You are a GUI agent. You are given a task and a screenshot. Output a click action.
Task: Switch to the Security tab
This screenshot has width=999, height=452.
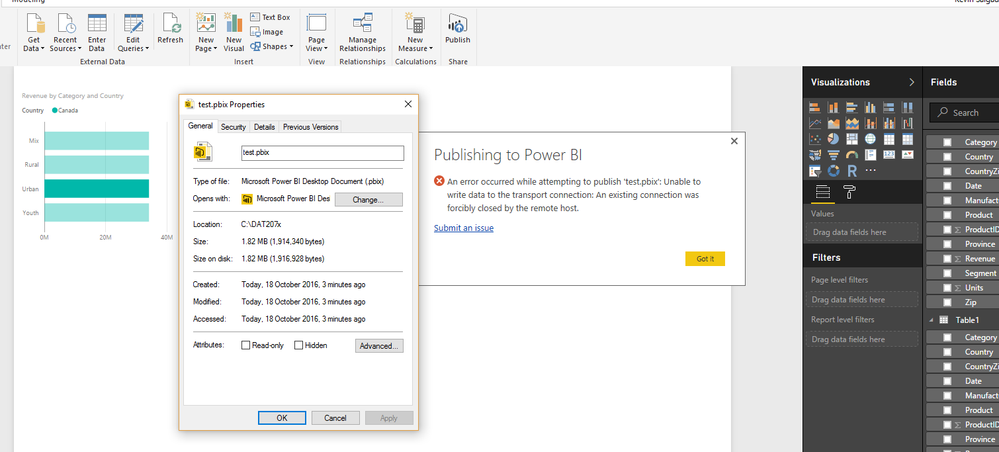click(x=233, y=127)
